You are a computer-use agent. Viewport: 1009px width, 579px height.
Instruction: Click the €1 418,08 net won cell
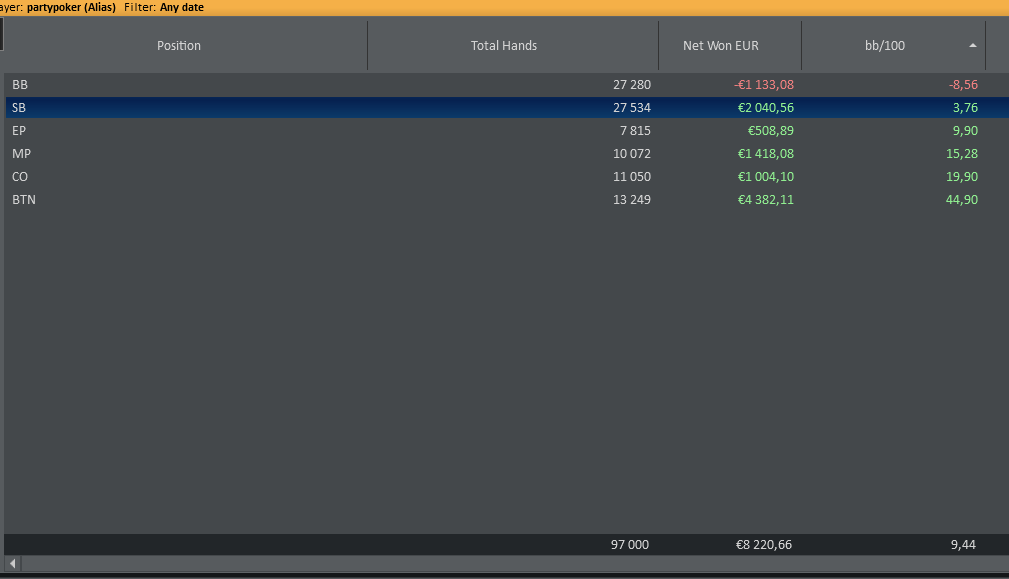[766, 154]
